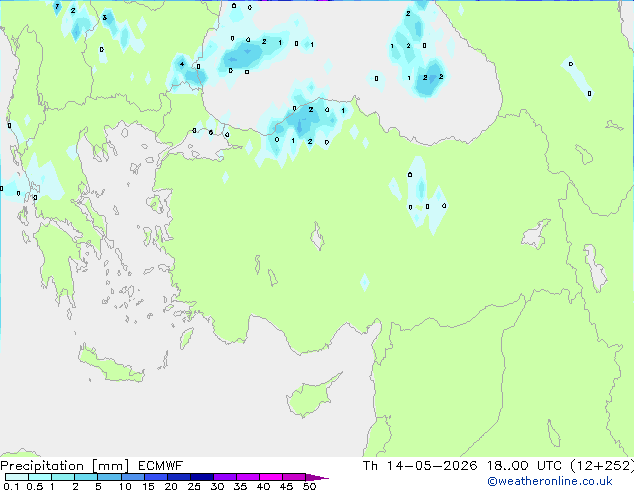The image size is (634, 490).
Task: Click the island of Crete on the map
Action: (110, 365)
